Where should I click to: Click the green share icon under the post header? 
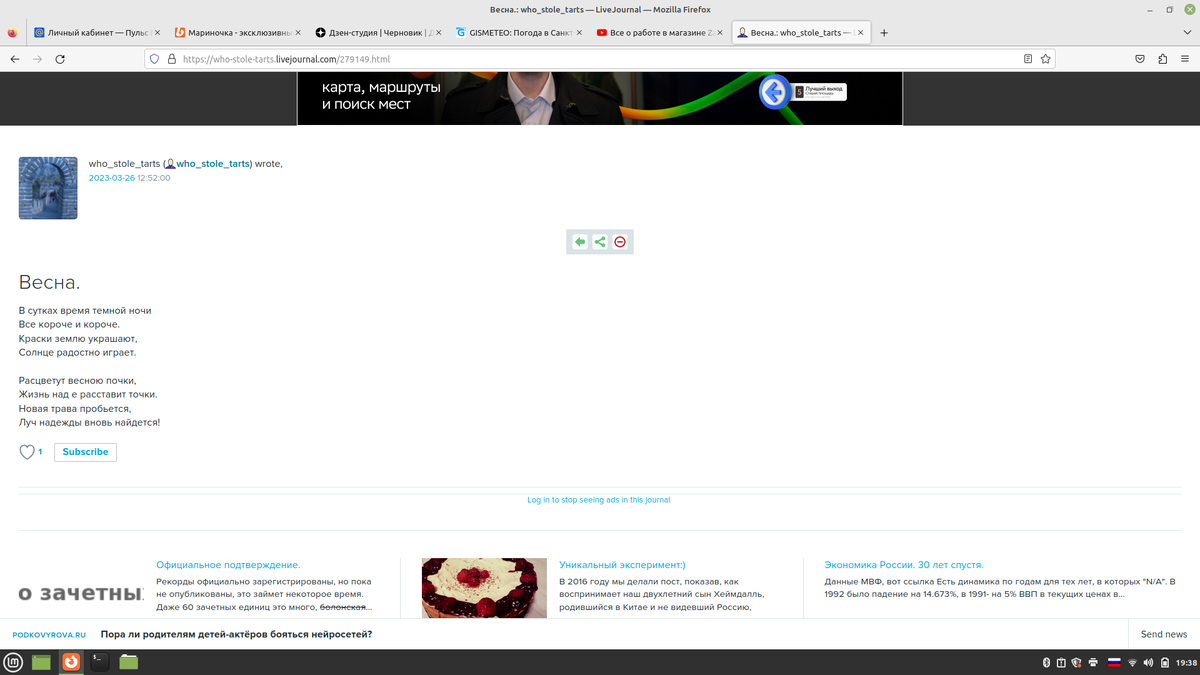click(600, 242)
